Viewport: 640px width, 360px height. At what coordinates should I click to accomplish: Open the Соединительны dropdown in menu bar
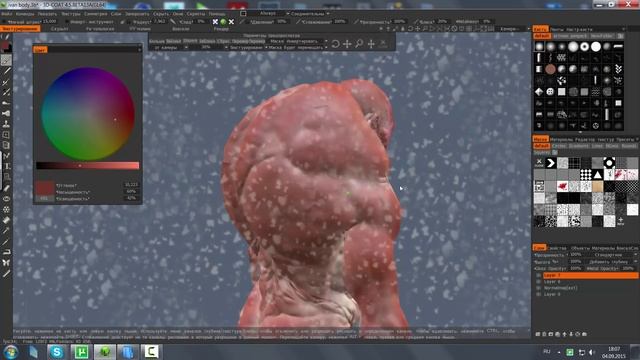(x=311, y=14)
